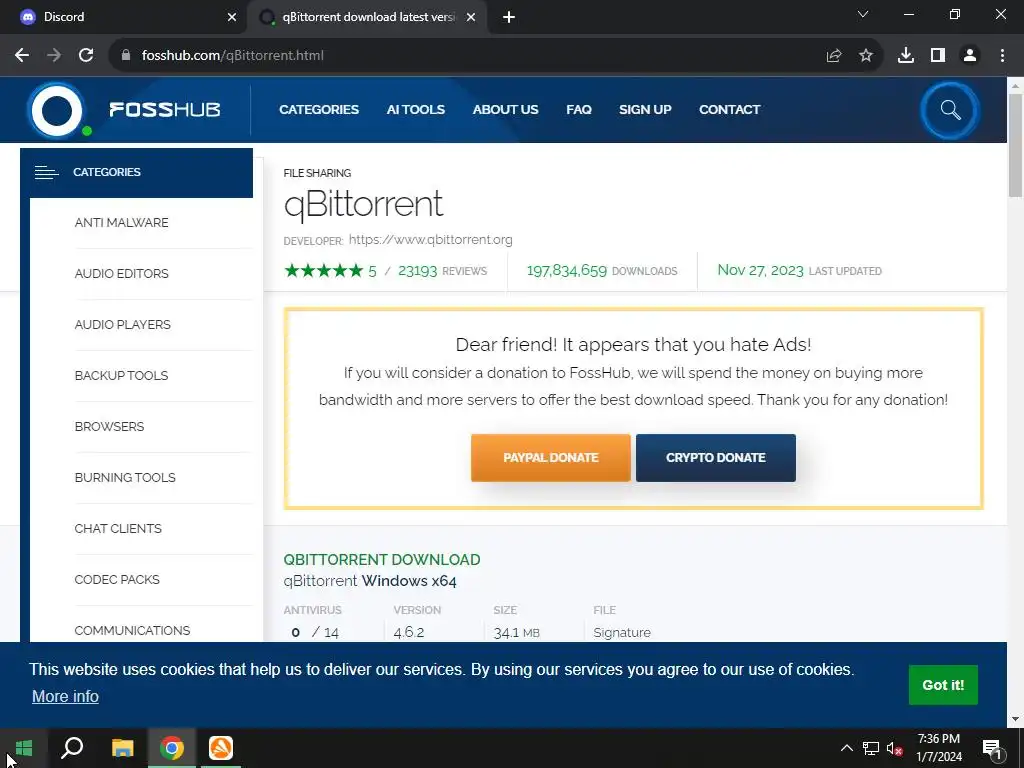1024x768 pixels.
Task: Click the Categories hamburger lines icon
Action: [x=46, y=172]
